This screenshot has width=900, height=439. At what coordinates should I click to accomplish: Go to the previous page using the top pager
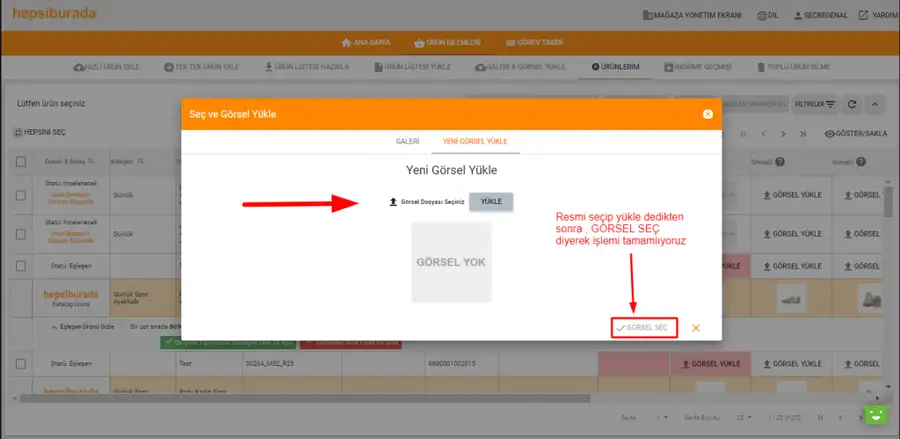click(x=763, y=134)
